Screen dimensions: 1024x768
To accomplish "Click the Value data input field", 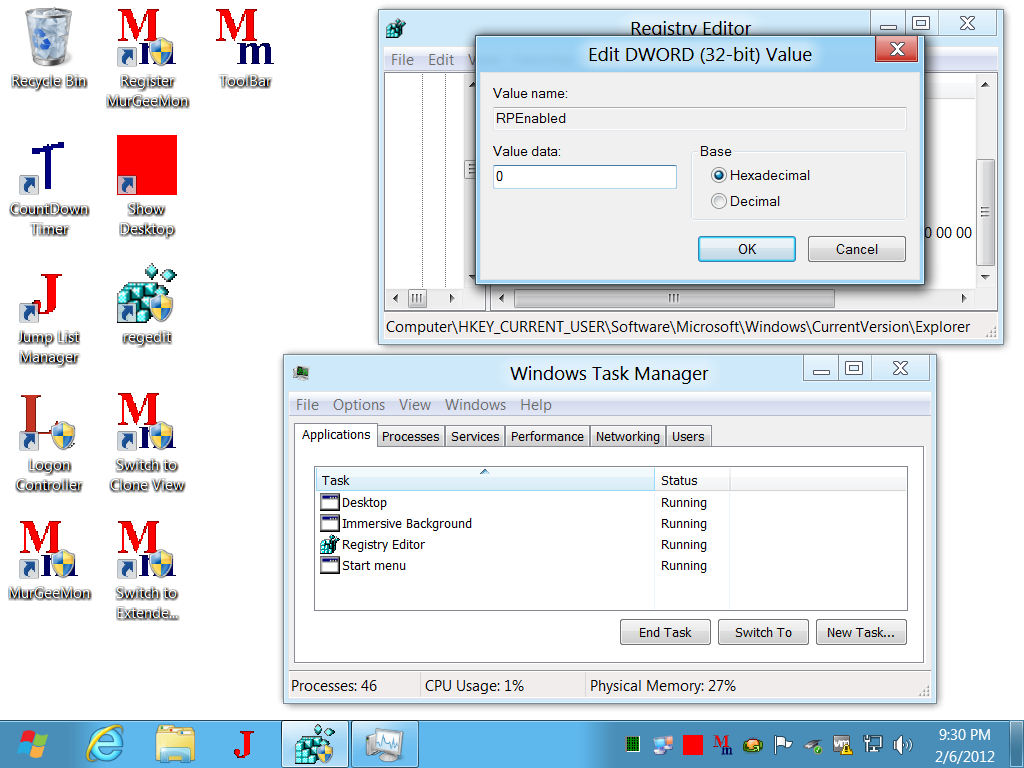I will point(584,176).
